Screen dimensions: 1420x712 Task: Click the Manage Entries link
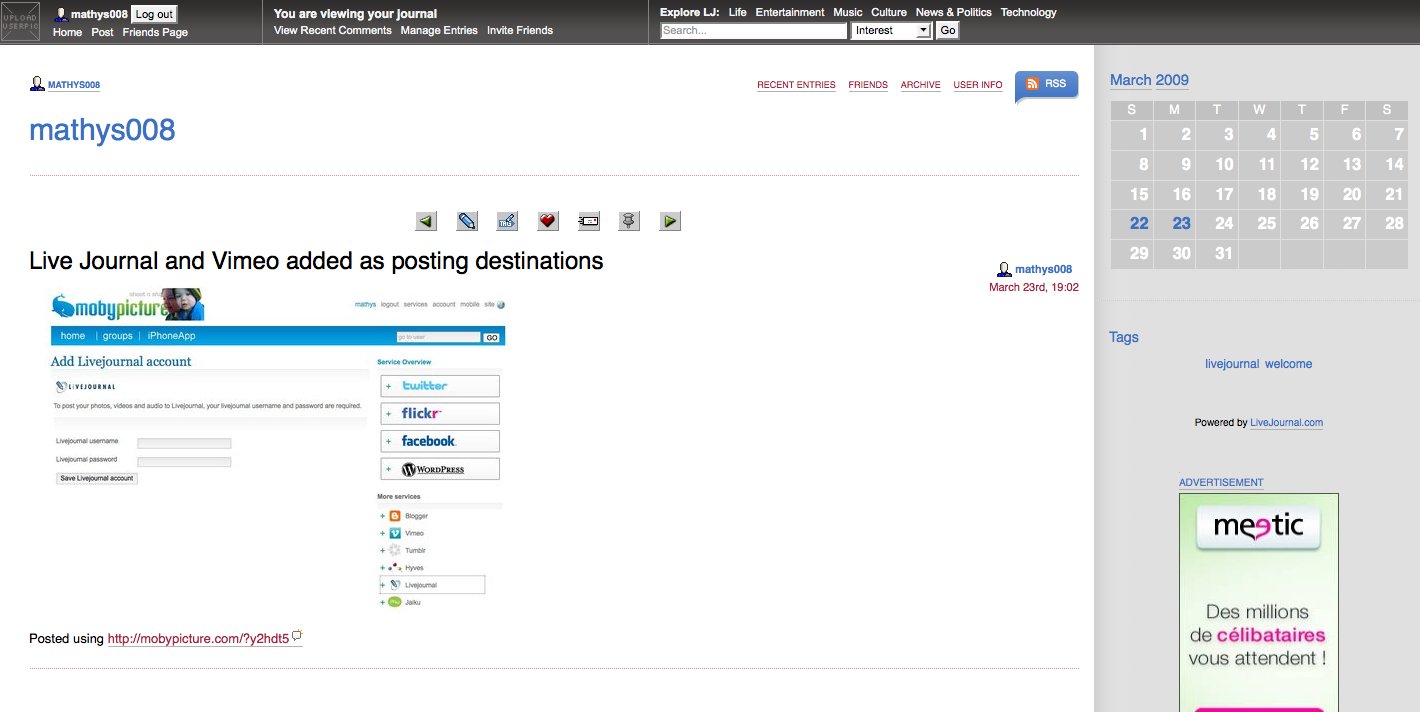pos(439,30)
